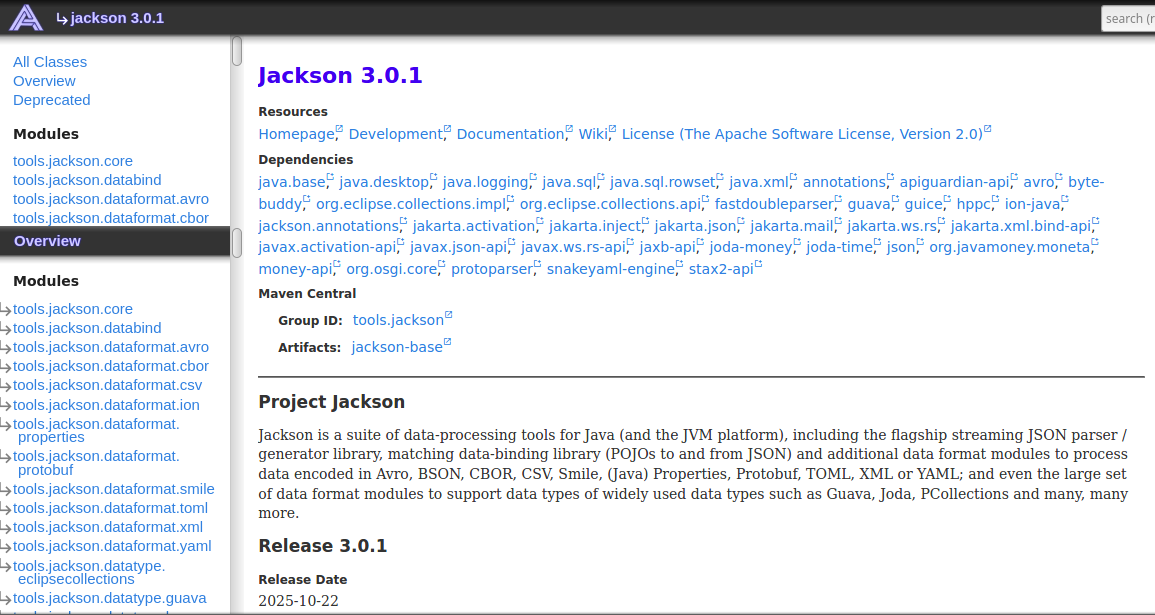Image resolution: width=1155 pixels, height=615 pixels.
Task: Open tools.jackson.datatype.guava module
Action: [110, 598]
